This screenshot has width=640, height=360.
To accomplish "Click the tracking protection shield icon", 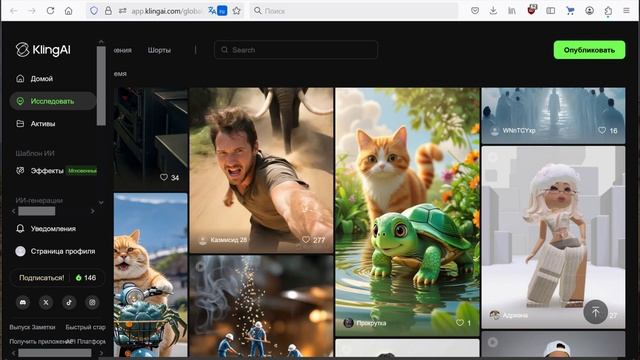I will 94,11.
